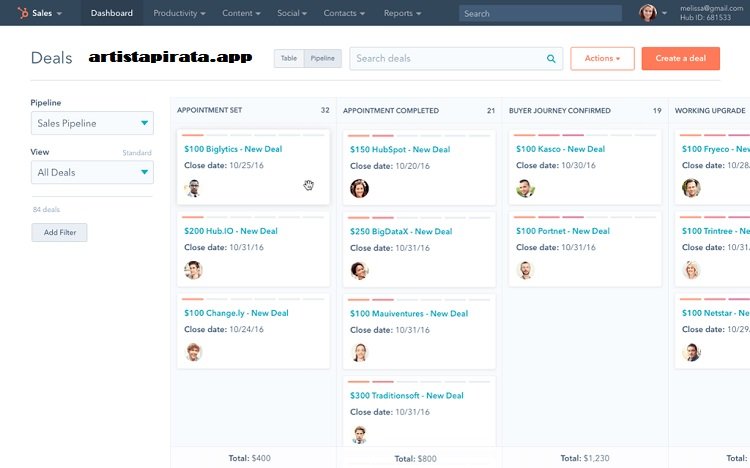This screenshot has height=468, width=750.
Task: Click Close date 10/30/16 on Kasco card
Action: [556, 165]
